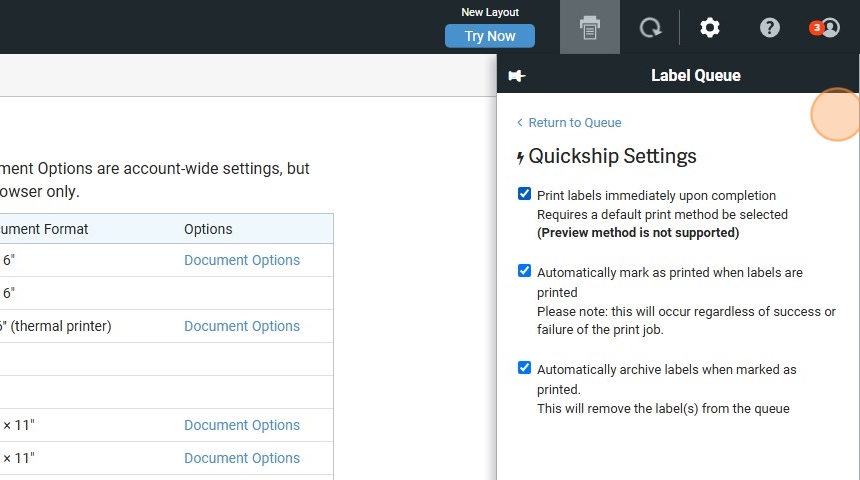Click the Options column header
860x480 pixels.
pyautogui.click(x=208, y=229)
